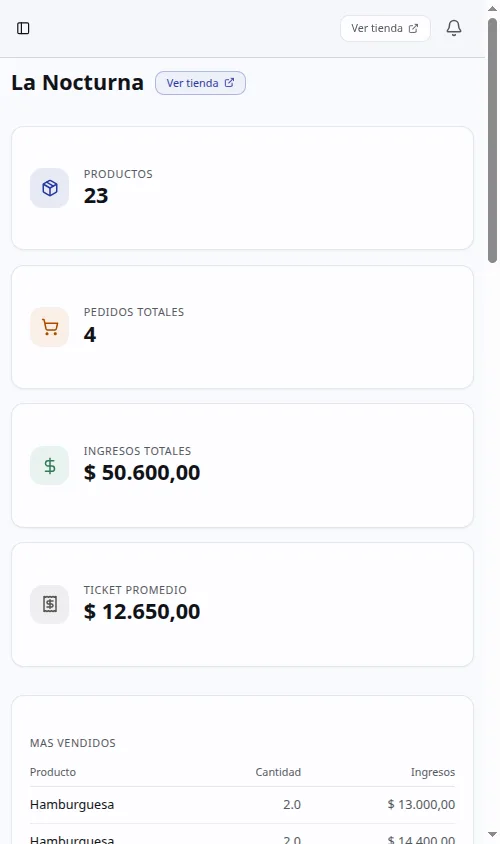
Task: Click external link icon beside La Nocturna title
Action: pyautogui.click(x=229, y=83)
